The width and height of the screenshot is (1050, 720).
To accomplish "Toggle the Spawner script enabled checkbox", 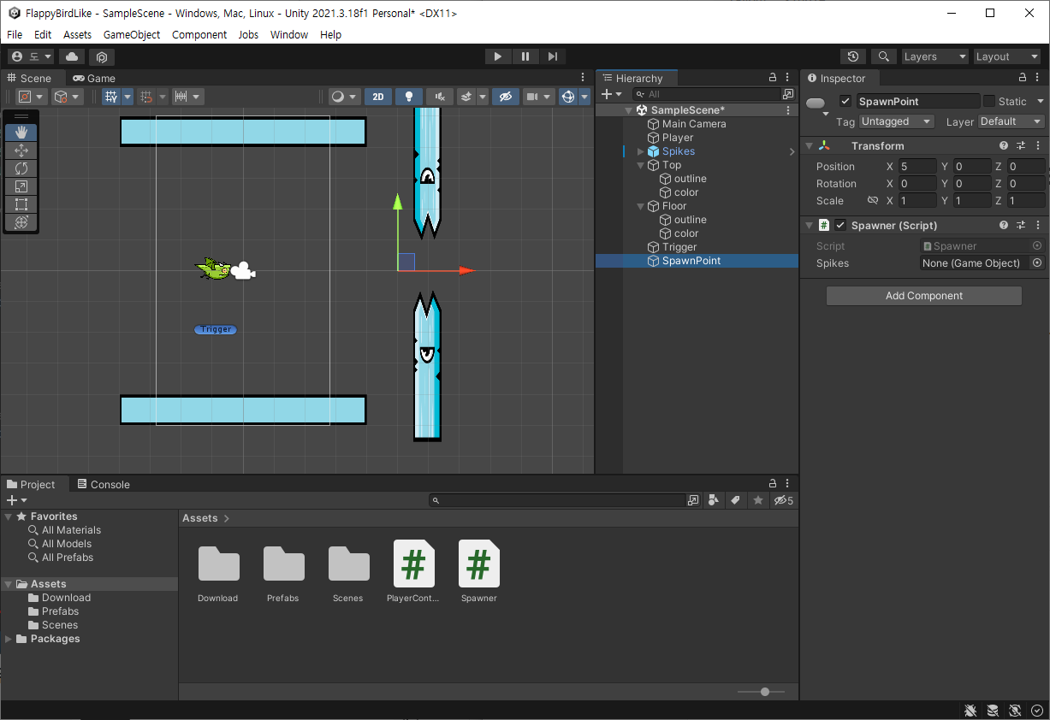I will [x=840, y=226].
